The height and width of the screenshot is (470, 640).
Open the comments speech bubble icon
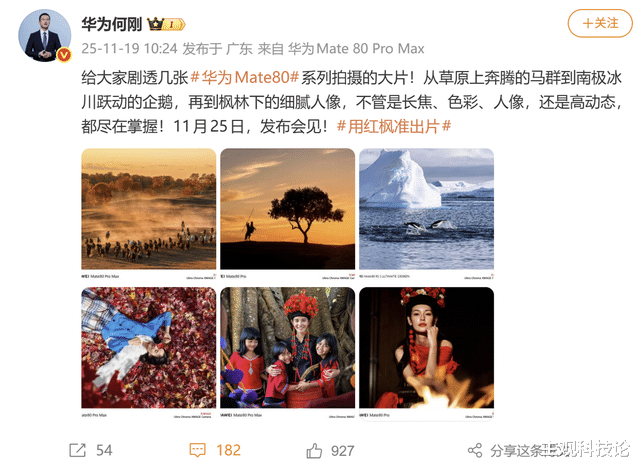tap(198, 450)
